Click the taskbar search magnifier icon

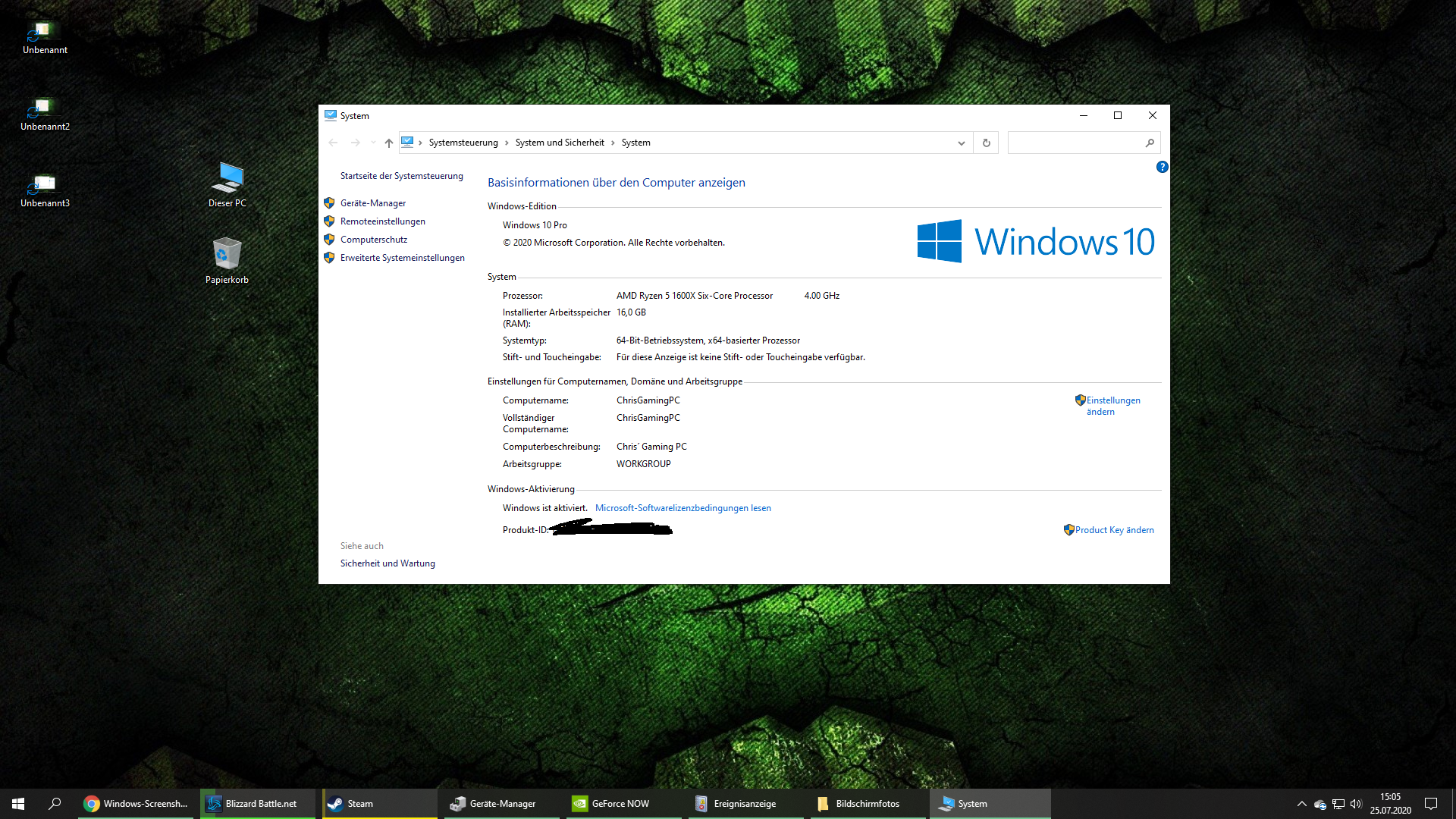pyautogui.click(x=55, y=804)
